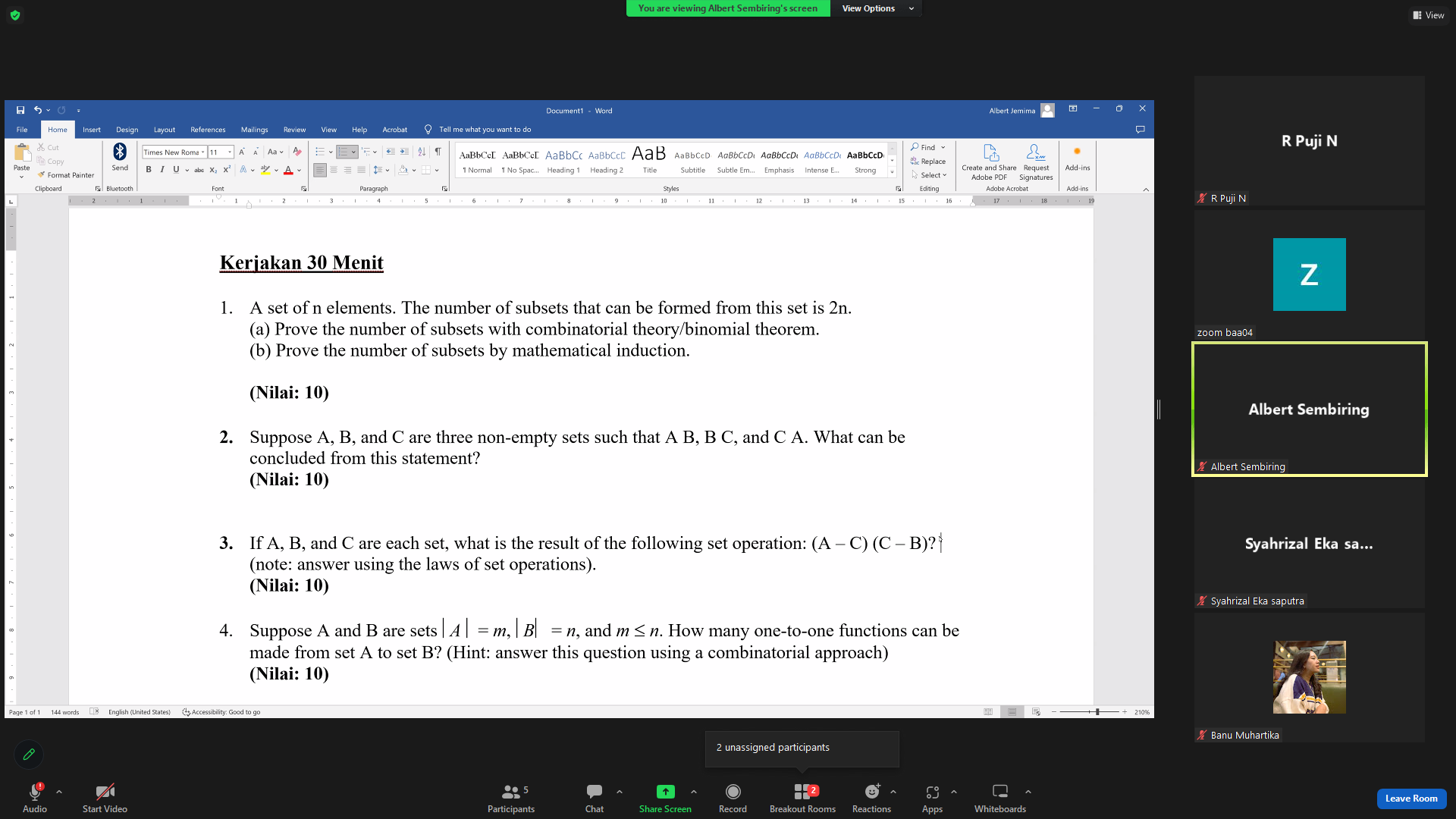Screen dimensions: 1456x819
Task: Toggle Underline formatting
Action: [x=176, y=170]
